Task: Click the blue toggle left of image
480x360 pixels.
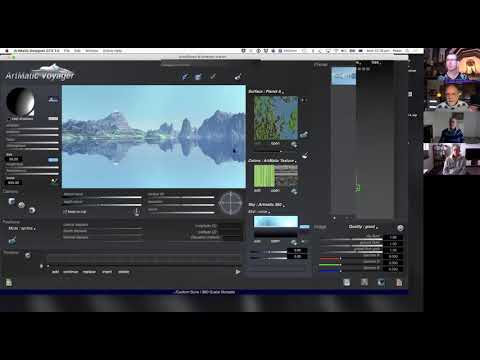Action: [x=305, y=227]
